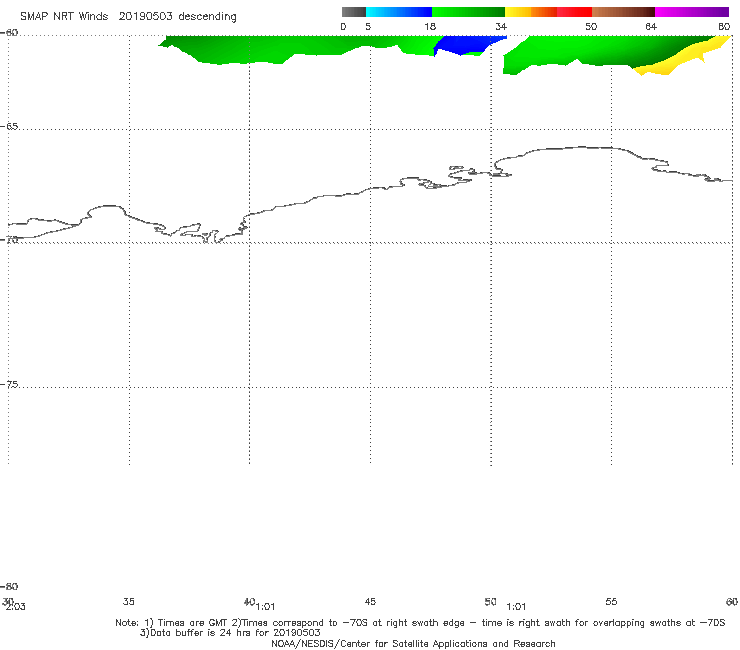This screenshot has height=650, width=740.
Task: Click the 'Data buffer is 24 hrs' note
Action: (230, 633)
